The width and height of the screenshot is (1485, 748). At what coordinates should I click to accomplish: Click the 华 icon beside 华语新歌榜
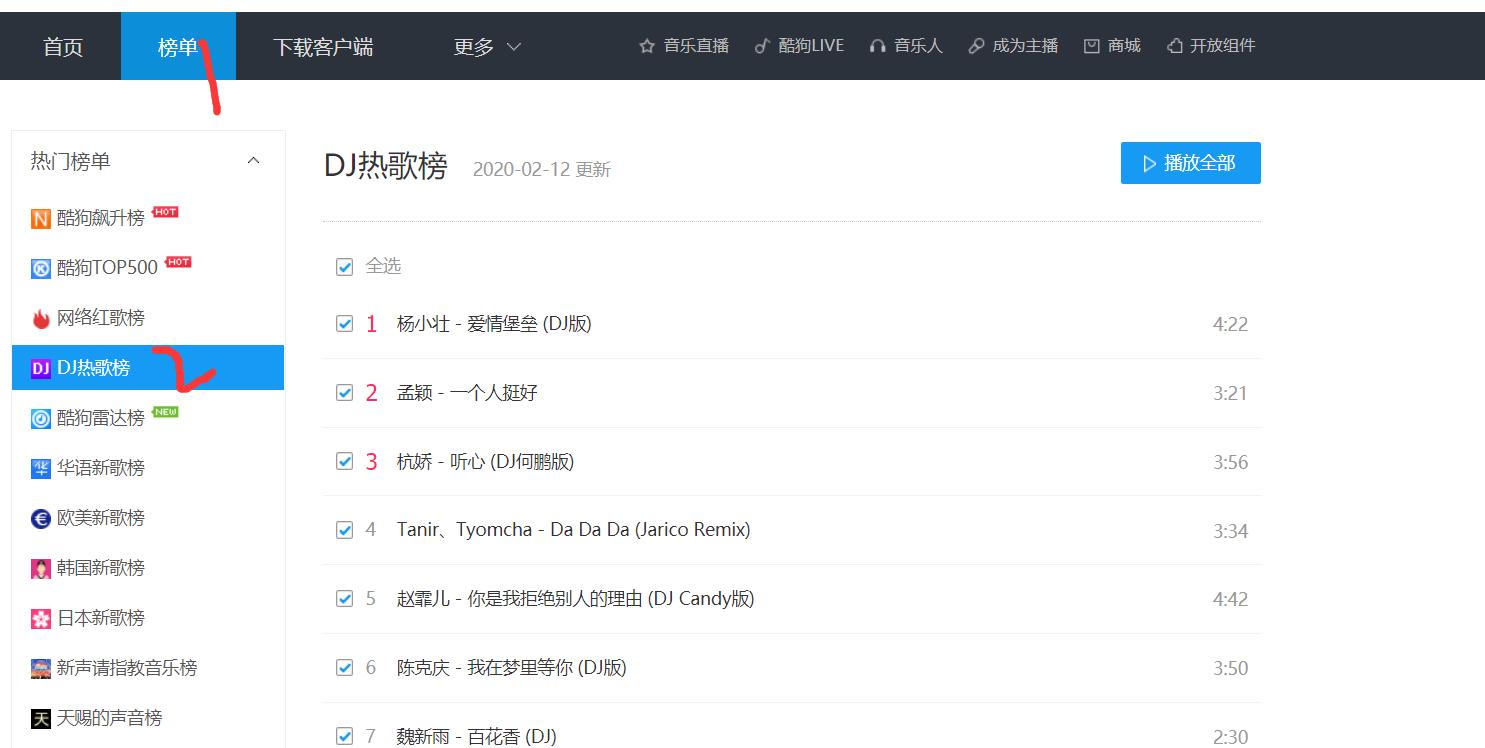click(41, 469)
